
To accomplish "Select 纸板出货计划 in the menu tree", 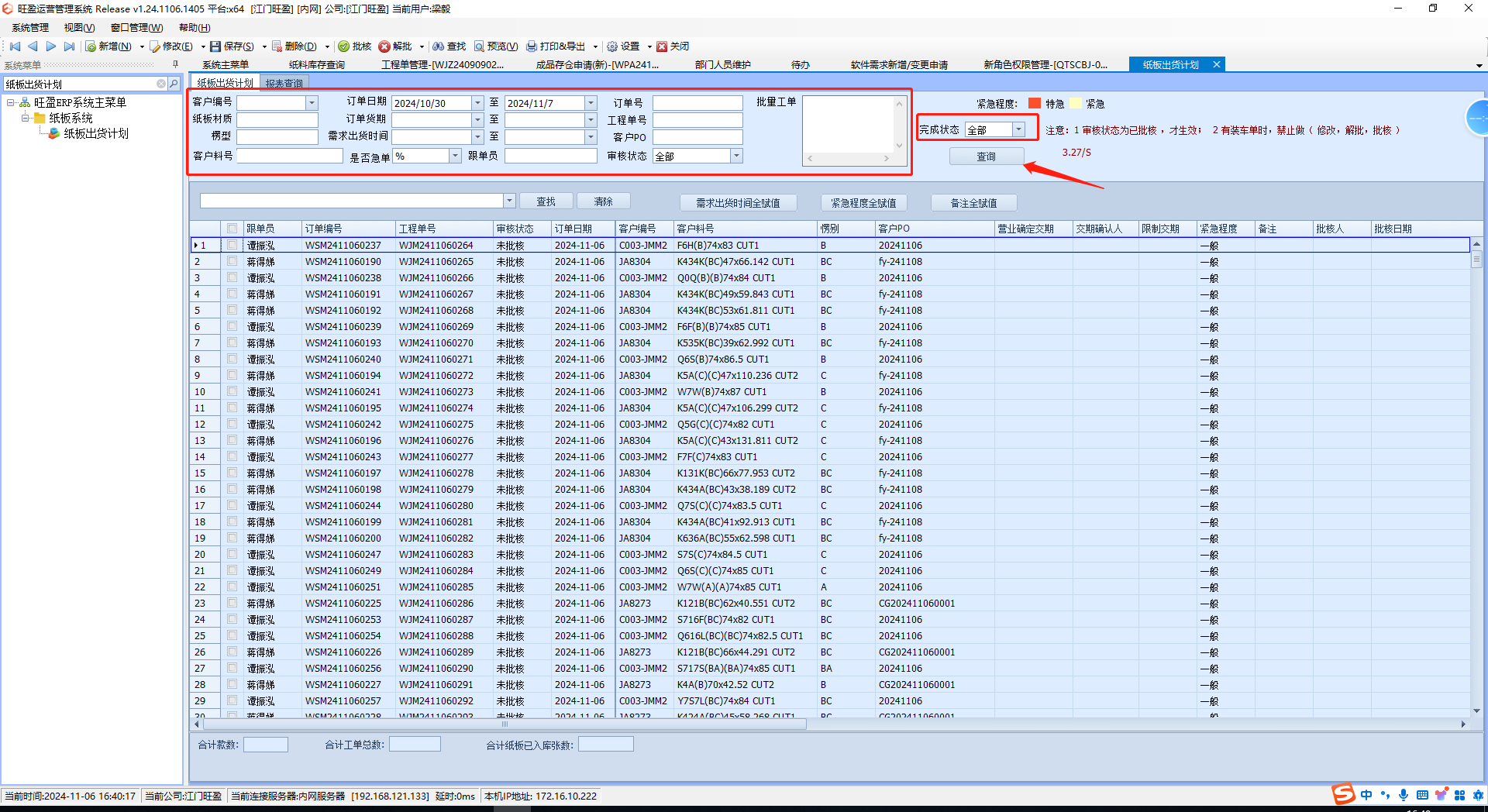I will (x=96, y=133).
